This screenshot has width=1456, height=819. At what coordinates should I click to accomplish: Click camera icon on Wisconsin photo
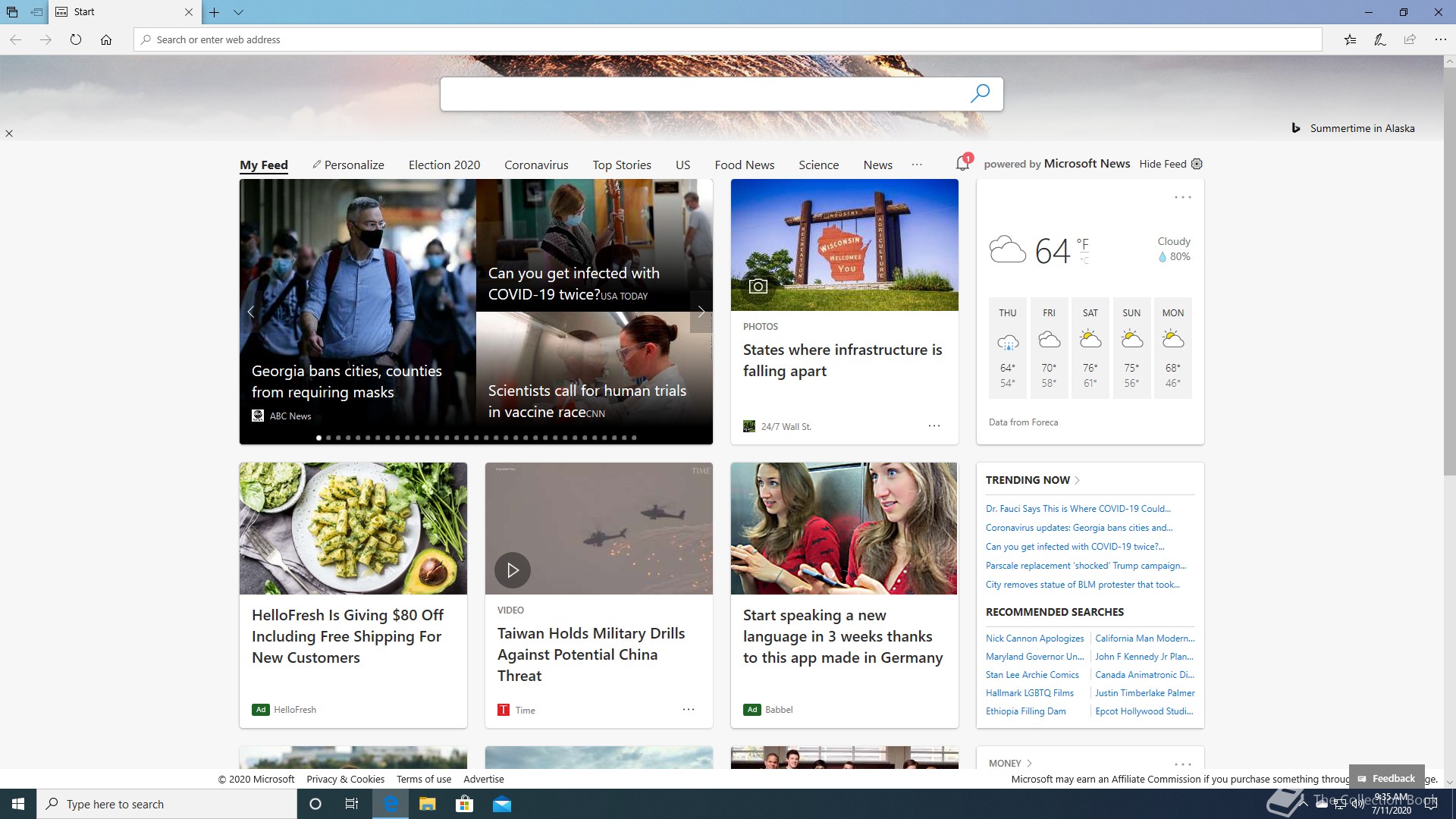click(x=758, y=286)
